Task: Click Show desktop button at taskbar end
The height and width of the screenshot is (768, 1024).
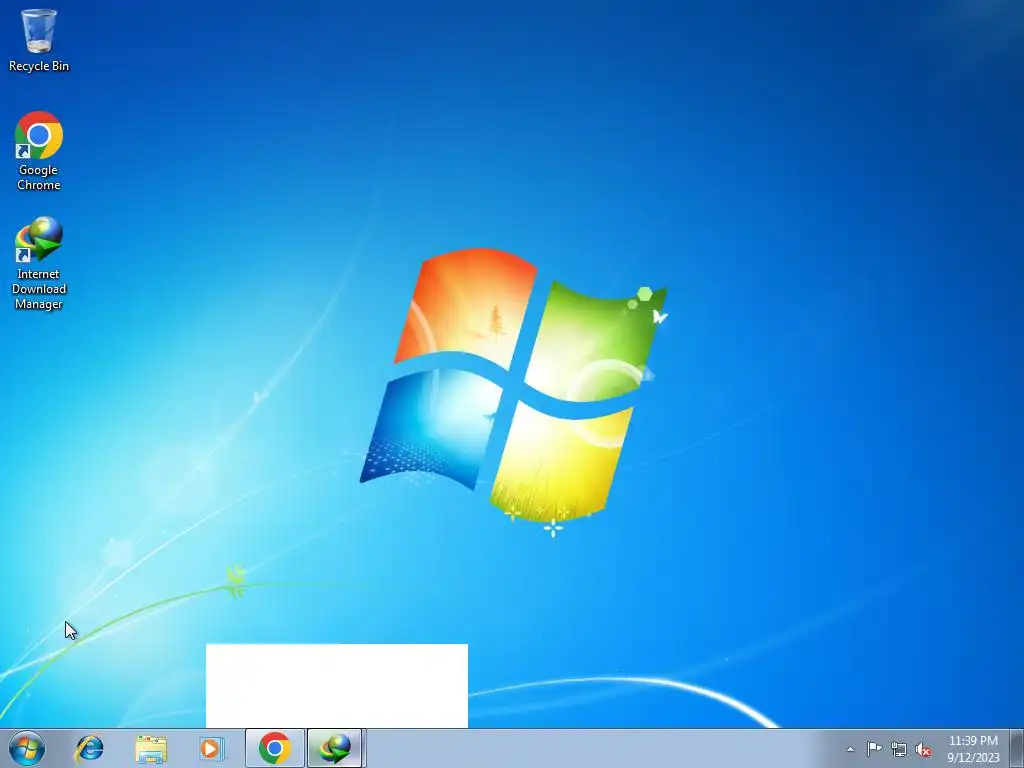Action: [x=1017, y=748]
